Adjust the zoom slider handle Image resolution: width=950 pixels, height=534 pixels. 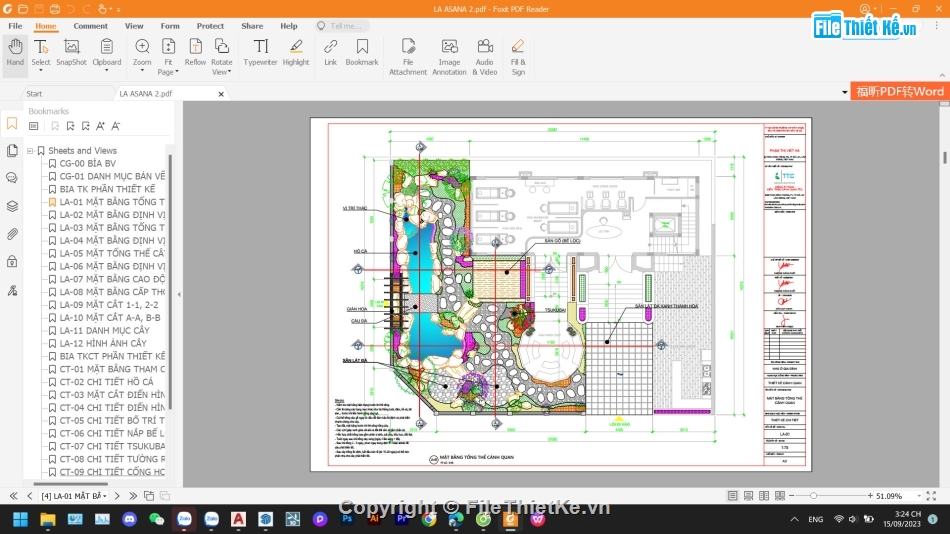813,496
